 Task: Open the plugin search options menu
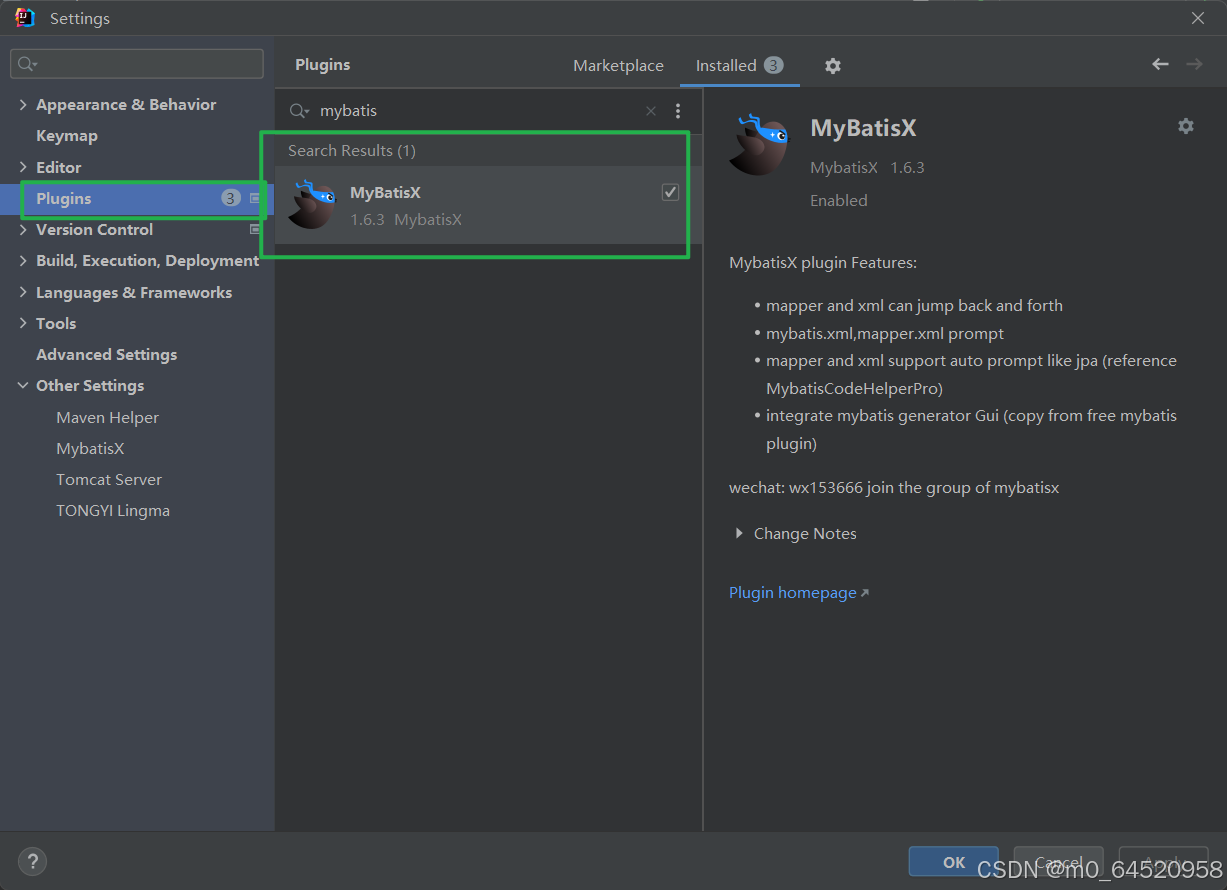(678, 111)
